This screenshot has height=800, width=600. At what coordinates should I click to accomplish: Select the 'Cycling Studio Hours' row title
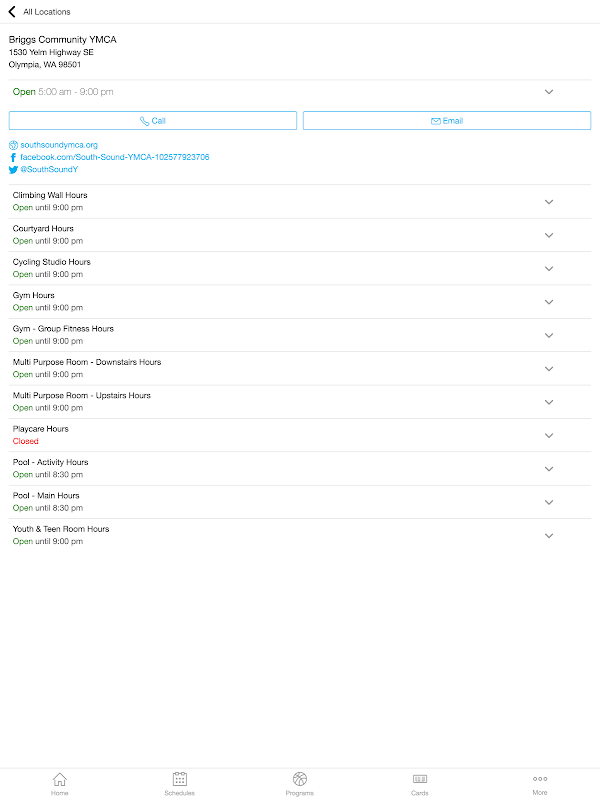[x=52, y=262]
